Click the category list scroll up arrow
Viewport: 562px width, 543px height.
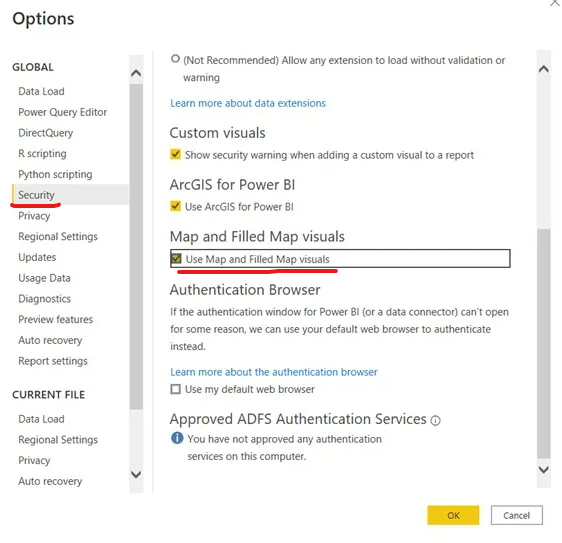[136, 73]
